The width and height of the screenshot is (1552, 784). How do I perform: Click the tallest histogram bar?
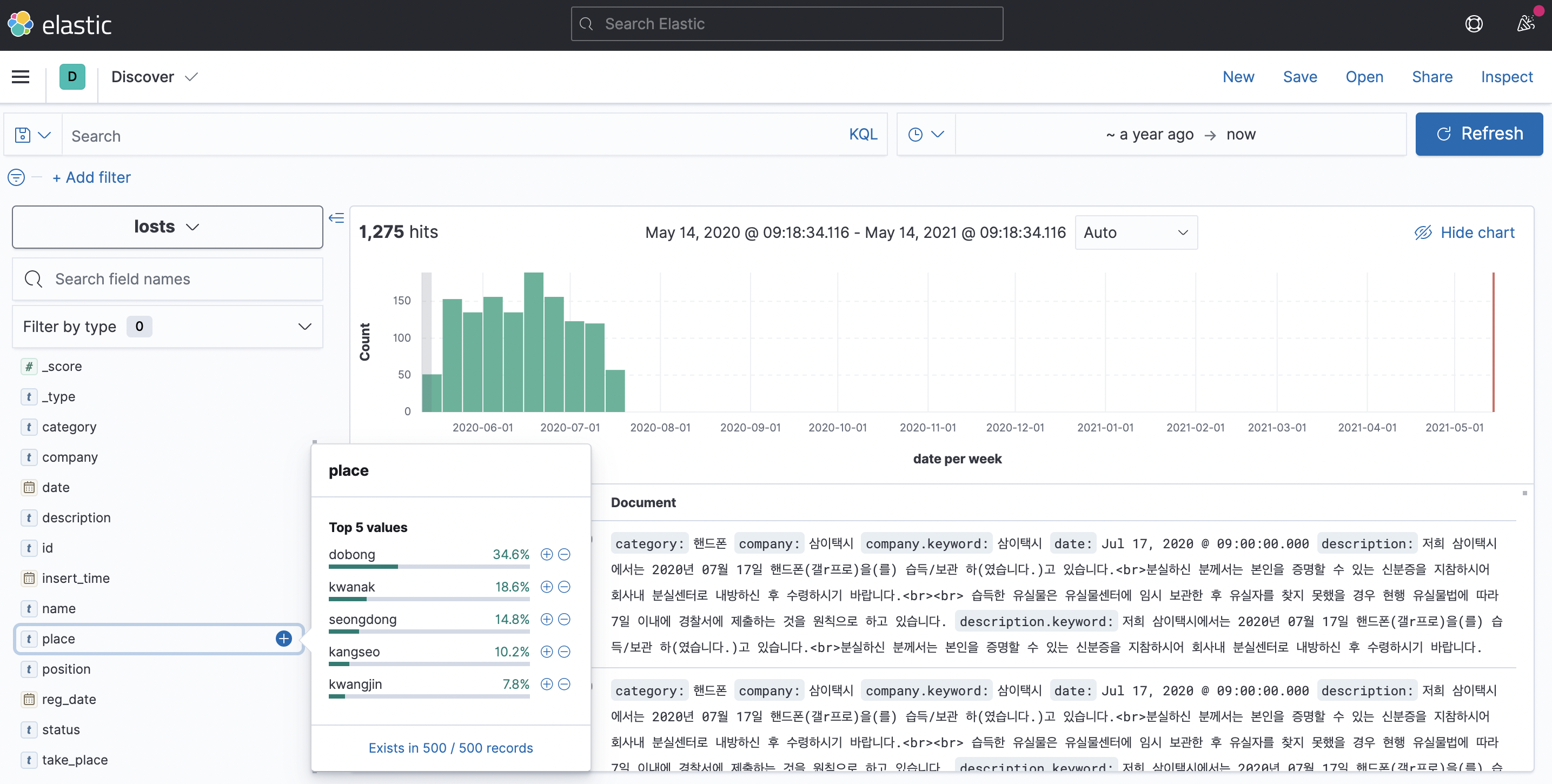(533, 342)
